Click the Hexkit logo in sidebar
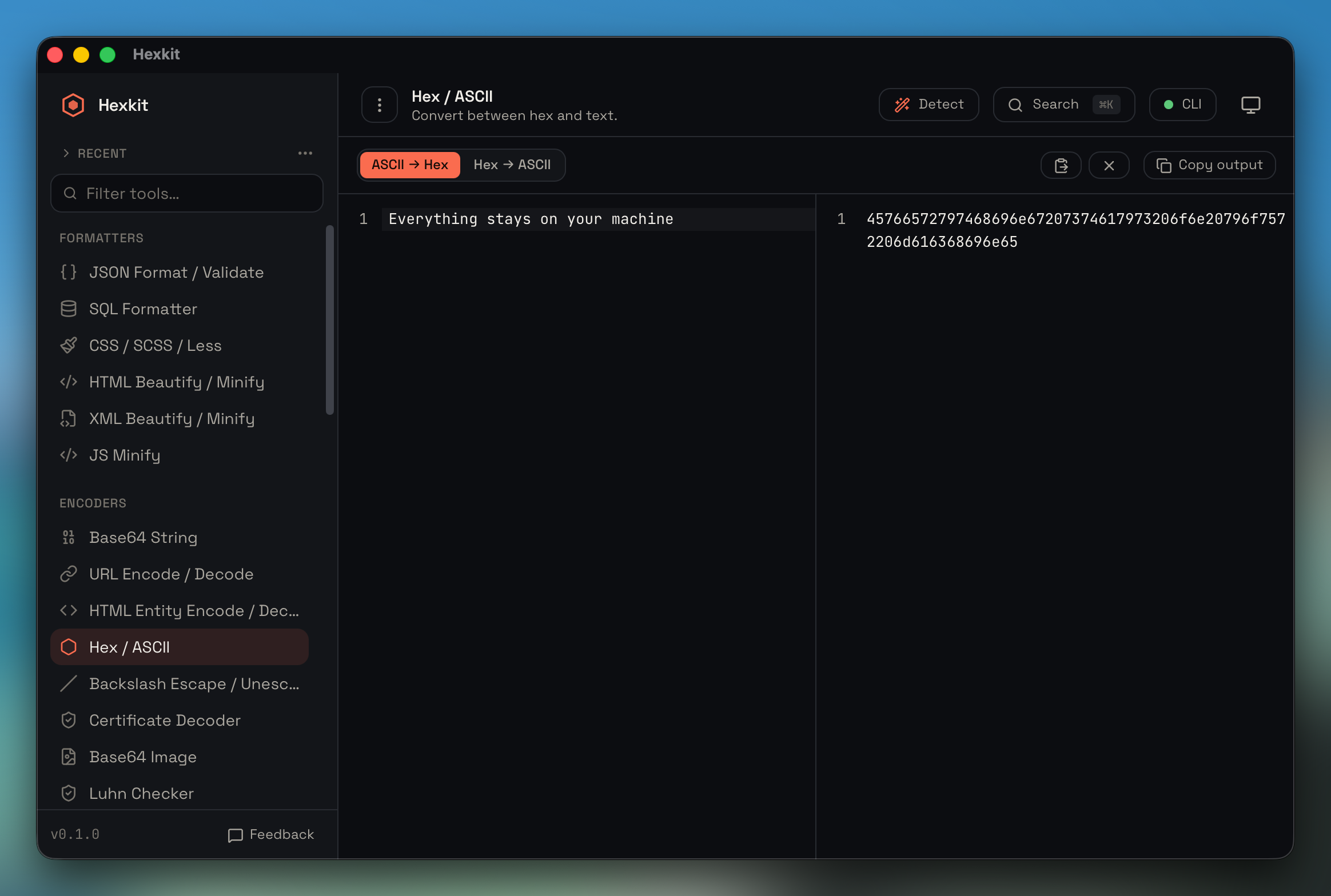1331x896 pixels. pos(73,105)
